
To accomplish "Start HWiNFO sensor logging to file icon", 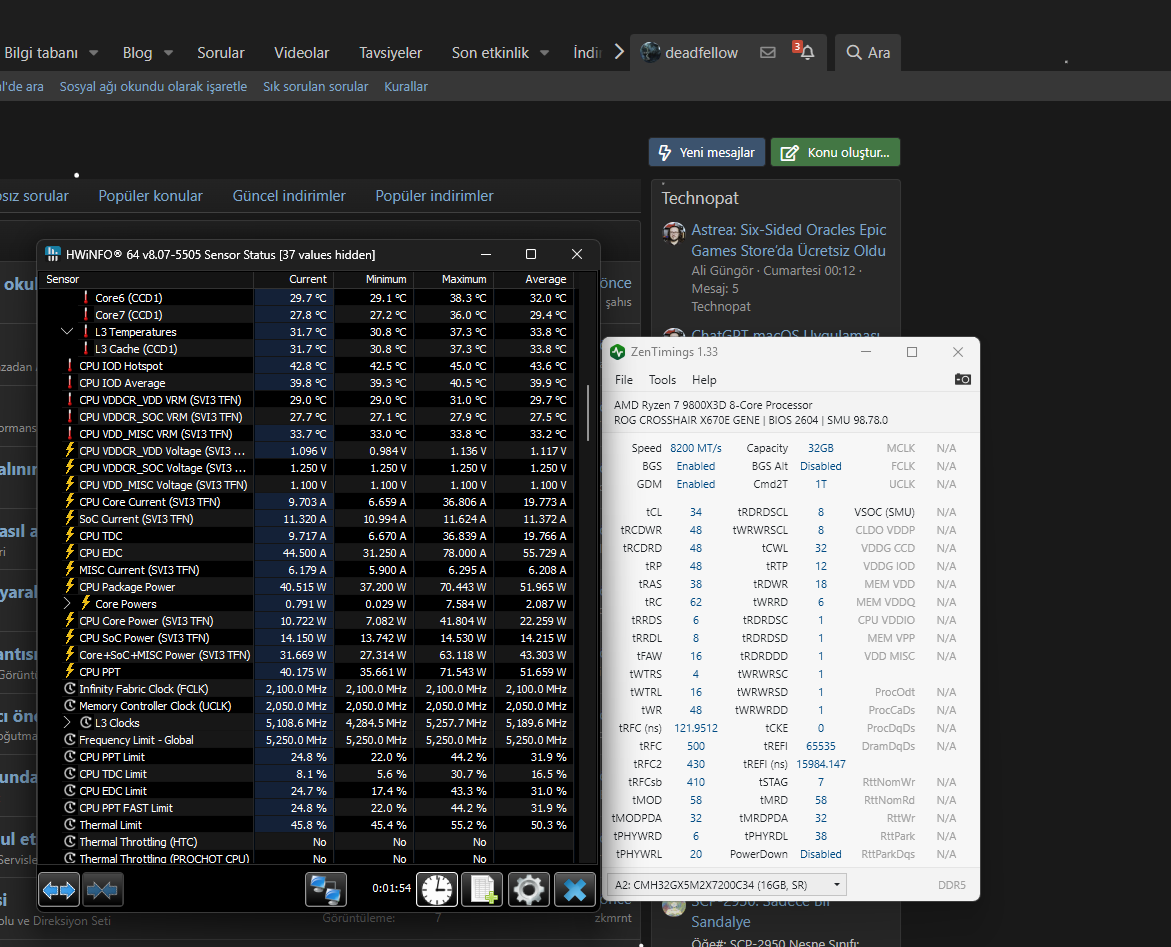I will [x=482, y=889].
